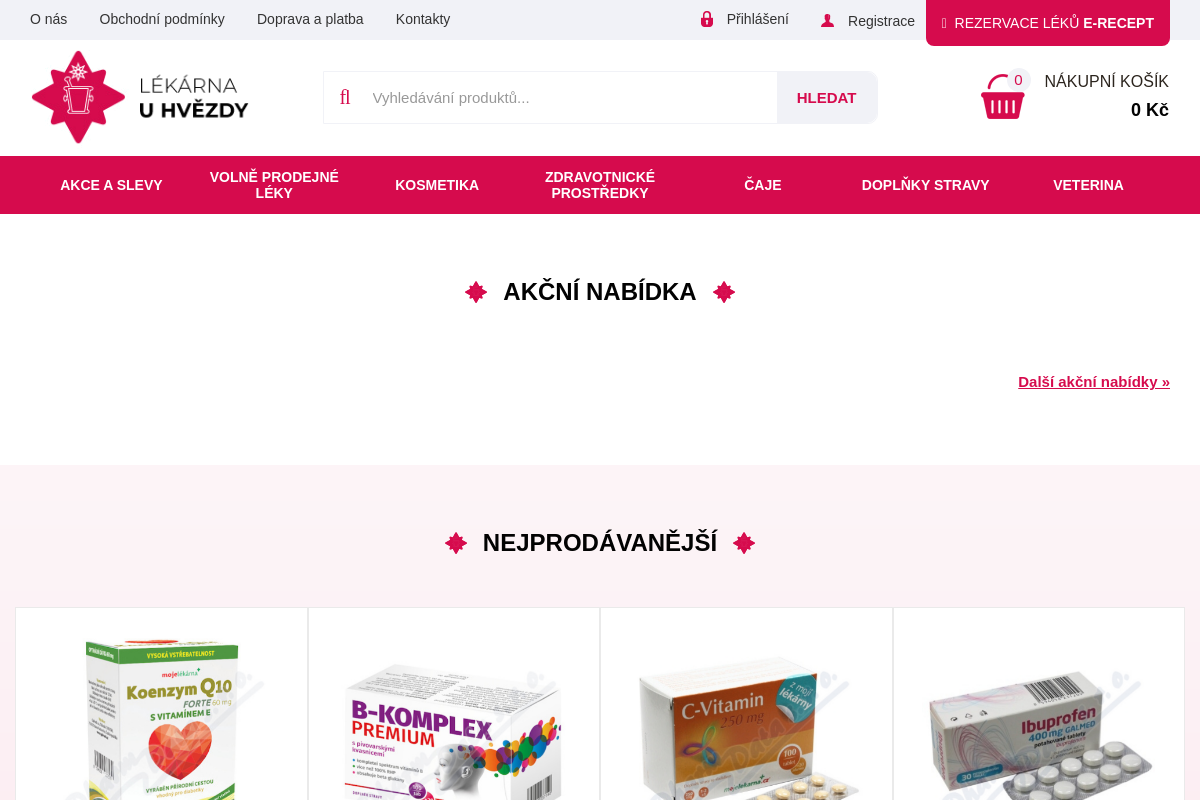Follow the Další akční nabídky link
The image size is (1200, 800).
tap(1094, 382)
